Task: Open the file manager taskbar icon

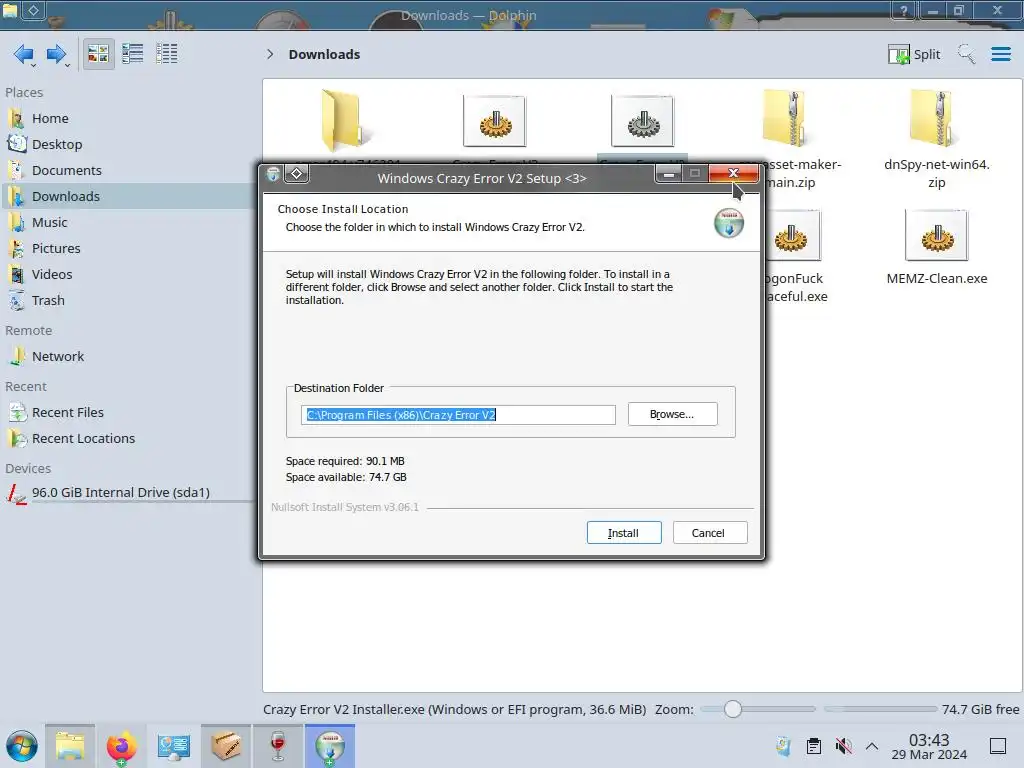Action: 70,746
